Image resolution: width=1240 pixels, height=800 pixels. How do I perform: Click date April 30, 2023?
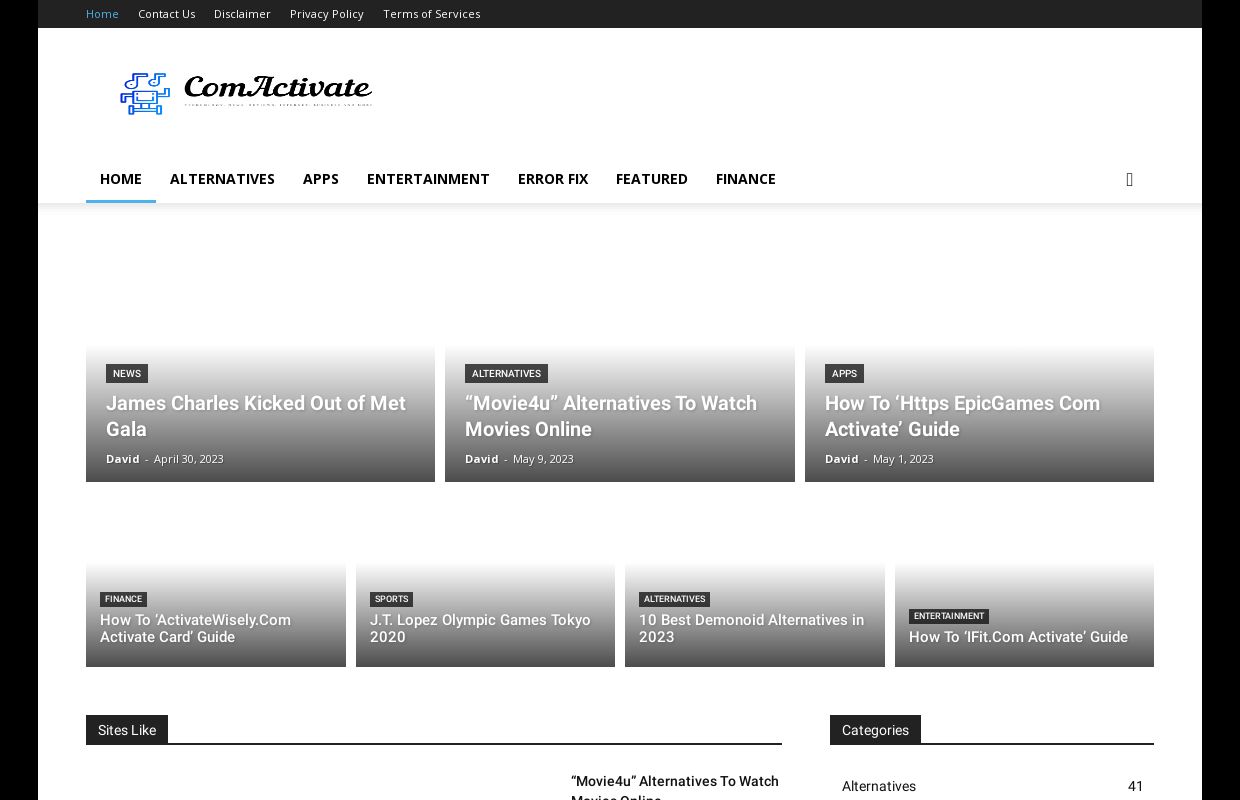(x=189, y=459)
